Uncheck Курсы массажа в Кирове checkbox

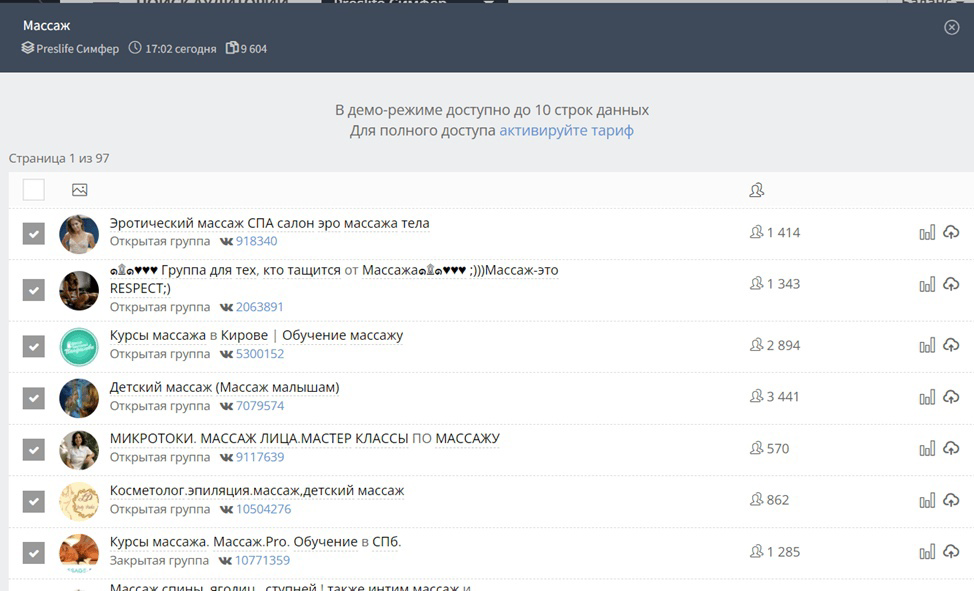click(34, 347)
